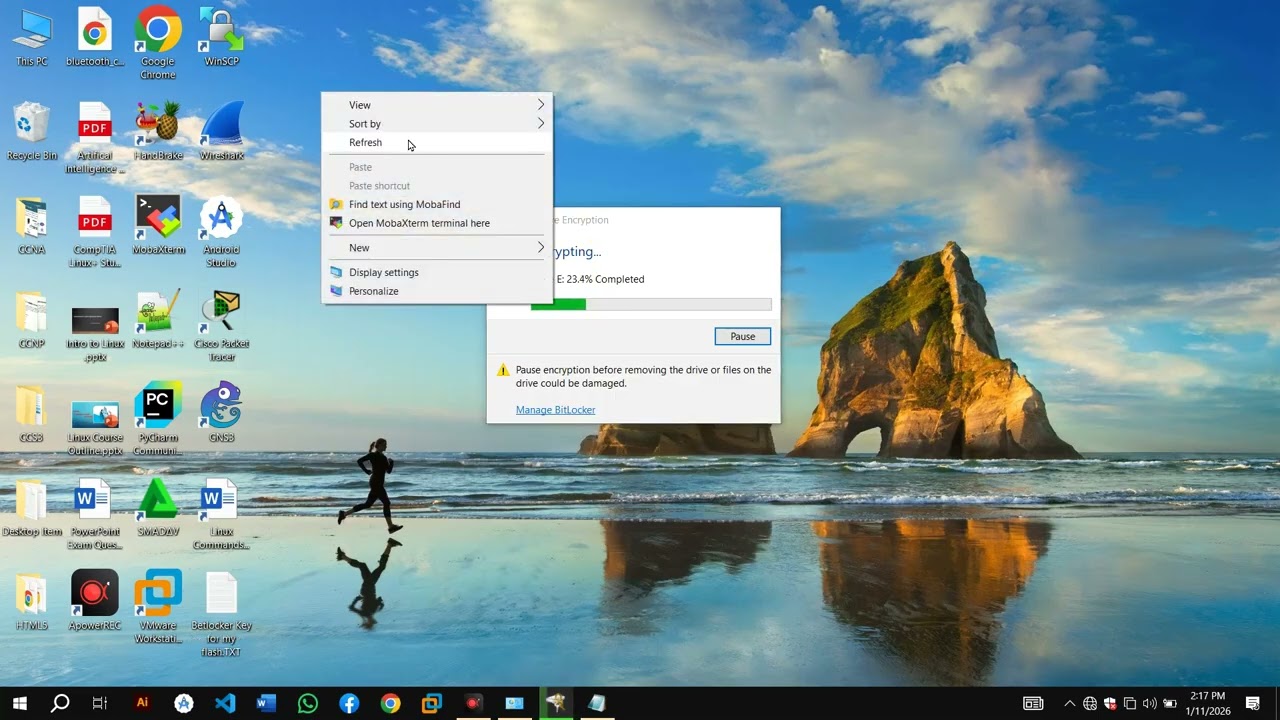Select the CompTIA Linux+ PDF file
This screenshot has width=1280, height=720.
[95, 232]
